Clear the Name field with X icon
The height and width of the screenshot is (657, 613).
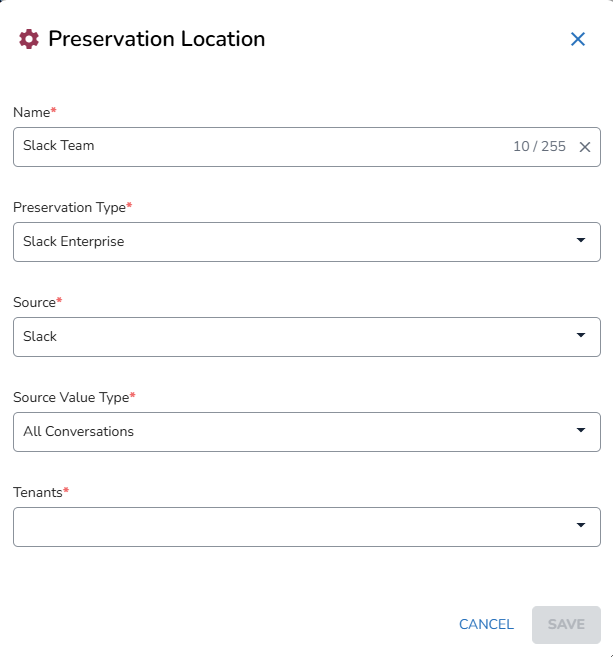[x=585, y=147]
